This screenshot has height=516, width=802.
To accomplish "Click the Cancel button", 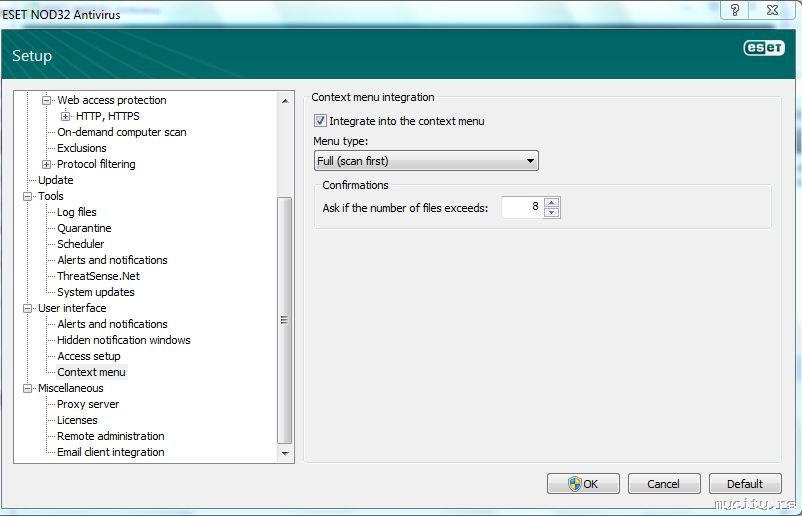I will [663, 484].
